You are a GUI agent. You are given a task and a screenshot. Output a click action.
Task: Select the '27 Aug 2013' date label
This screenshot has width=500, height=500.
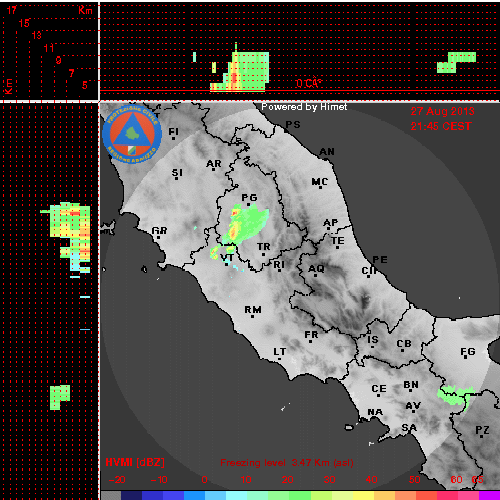442,111
